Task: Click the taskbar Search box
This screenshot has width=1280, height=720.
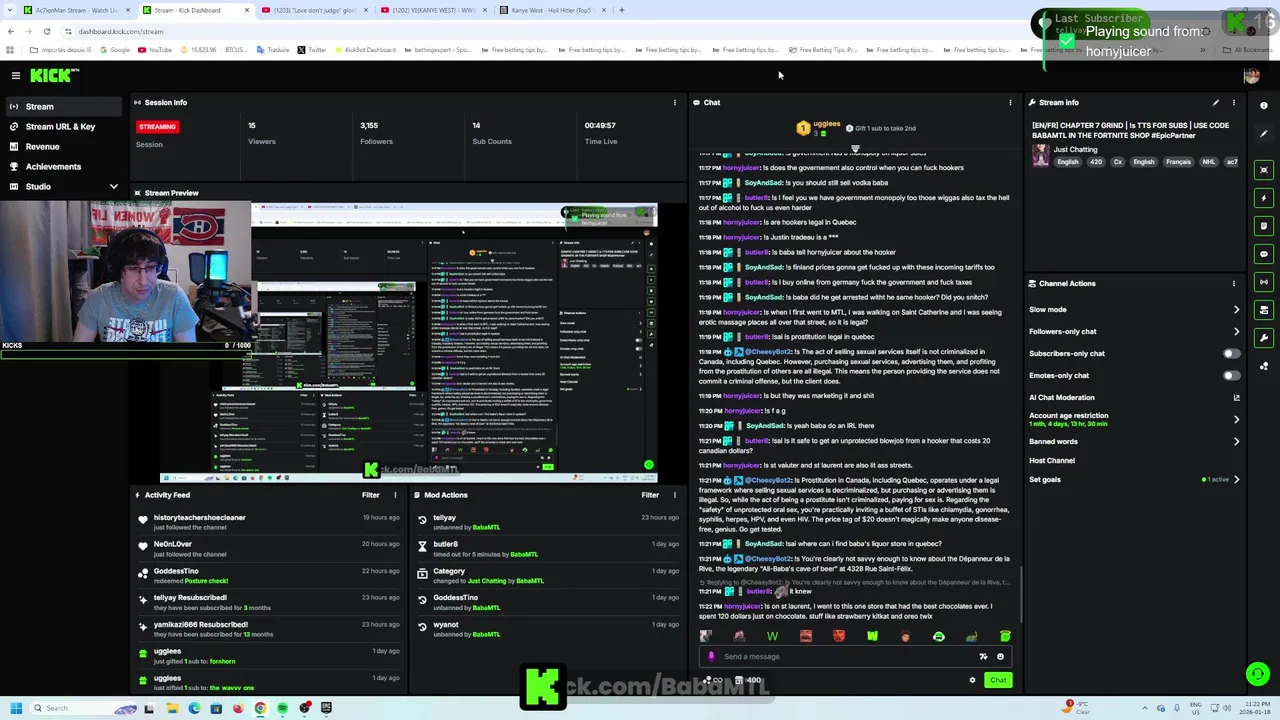Action: tap(85, 708)
